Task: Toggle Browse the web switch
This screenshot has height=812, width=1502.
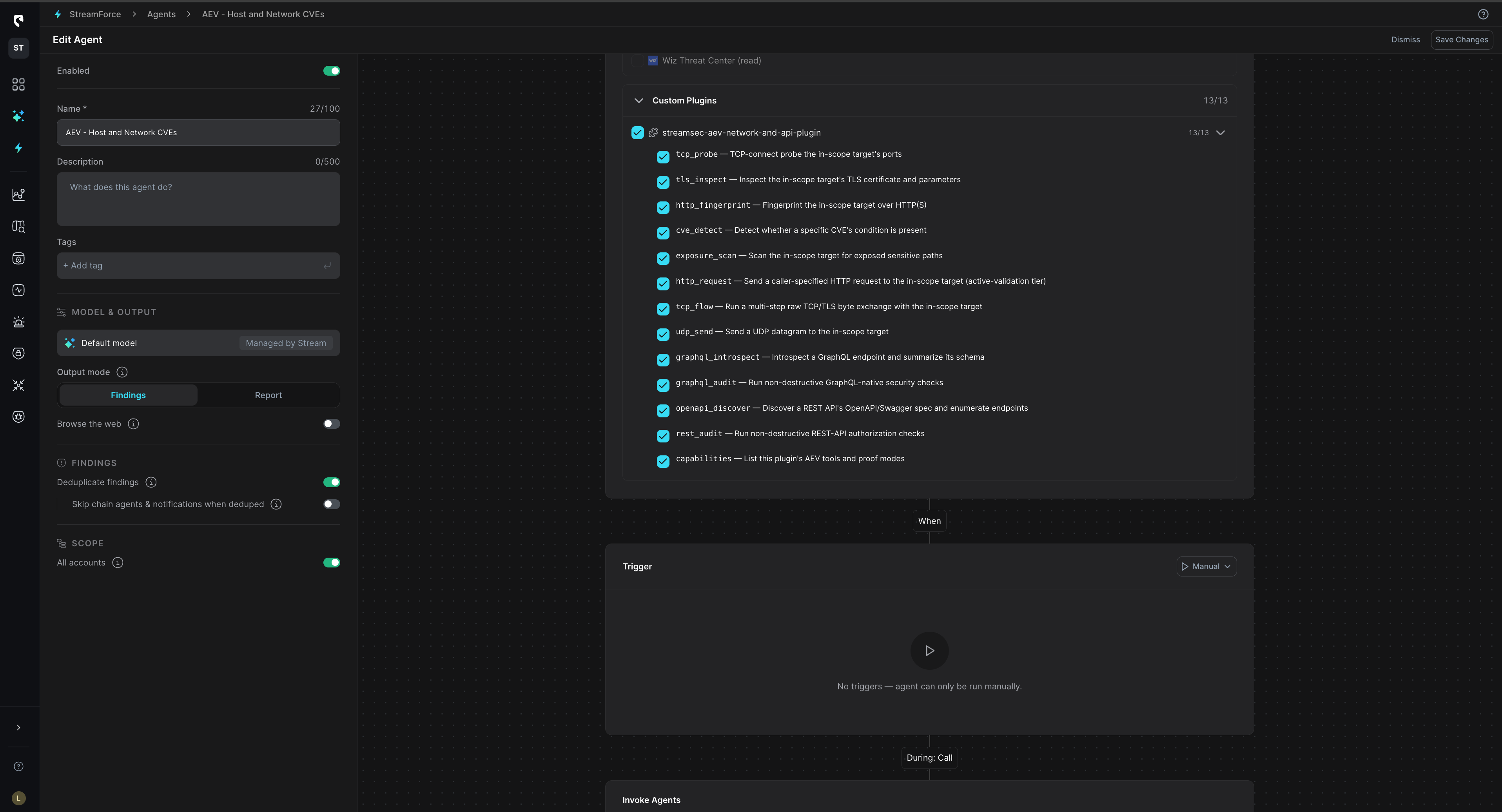Action: click(x=332, y=424)
